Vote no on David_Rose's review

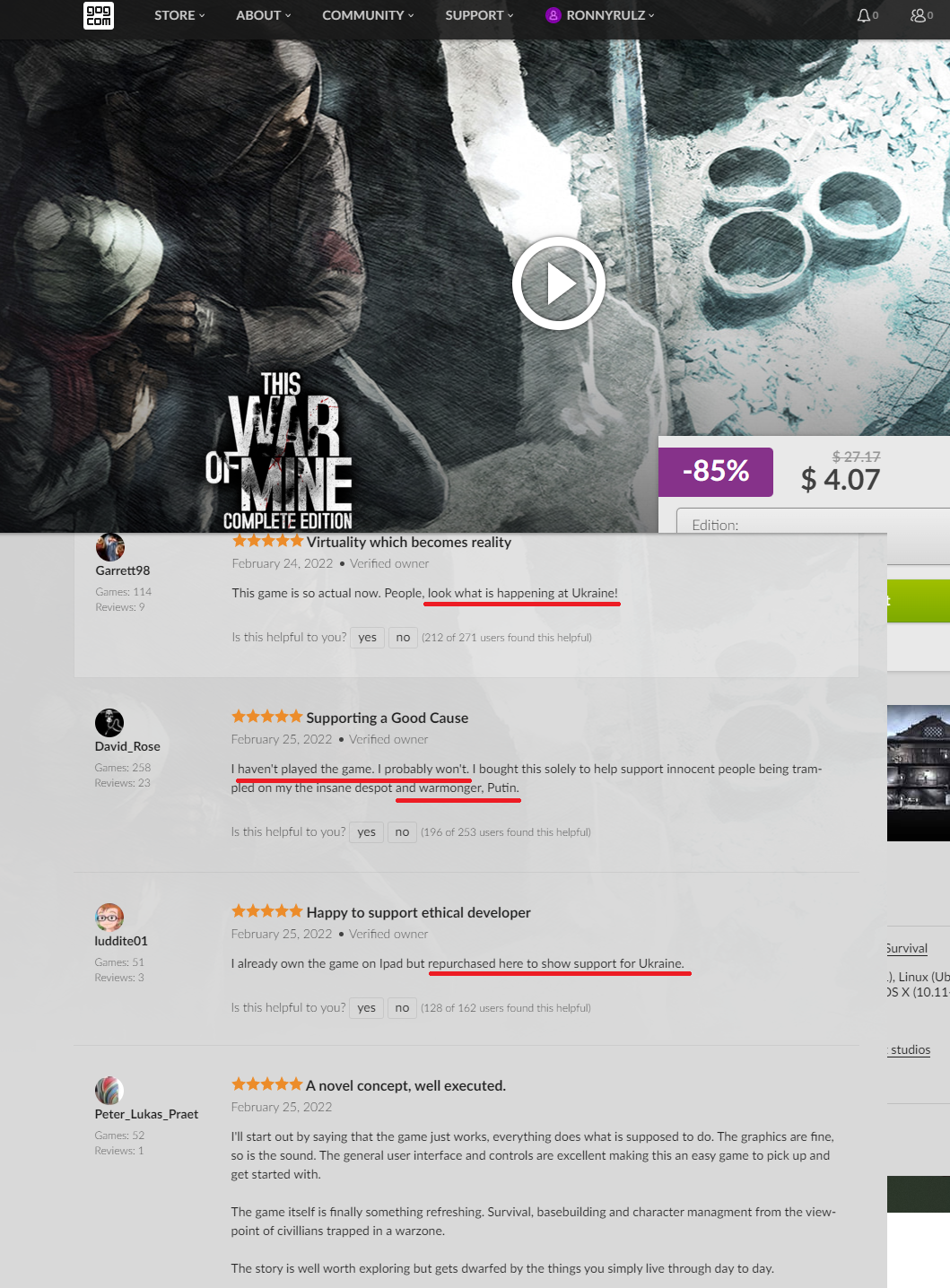[x=402, y=832]
